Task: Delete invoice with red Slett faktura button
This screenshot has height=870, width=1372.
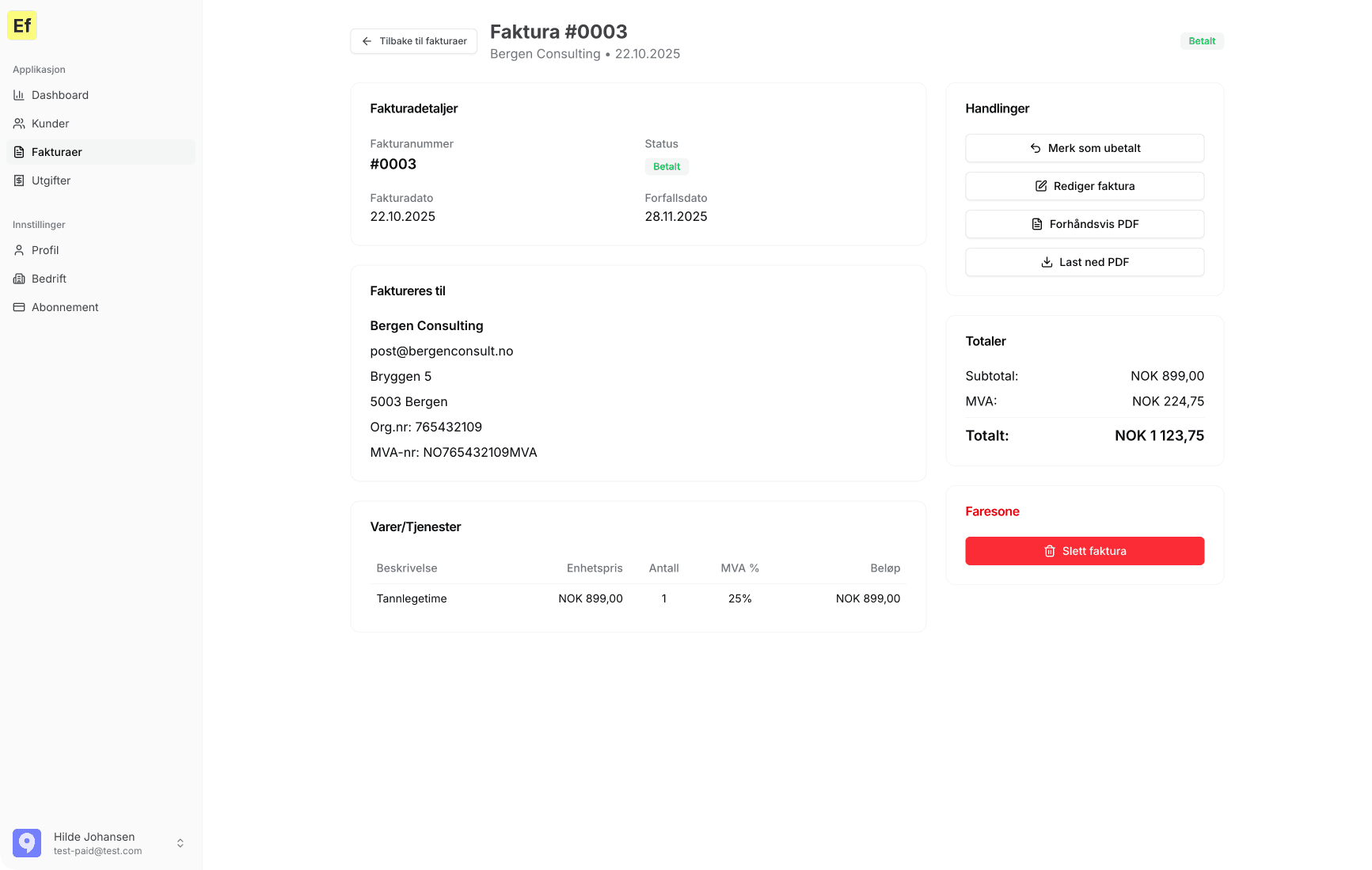Action: (1085, 551)
